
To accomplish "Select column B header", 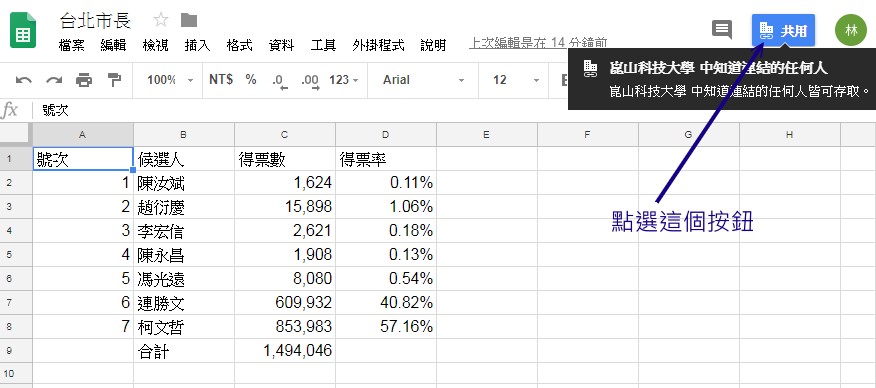I will pos(184,135).
